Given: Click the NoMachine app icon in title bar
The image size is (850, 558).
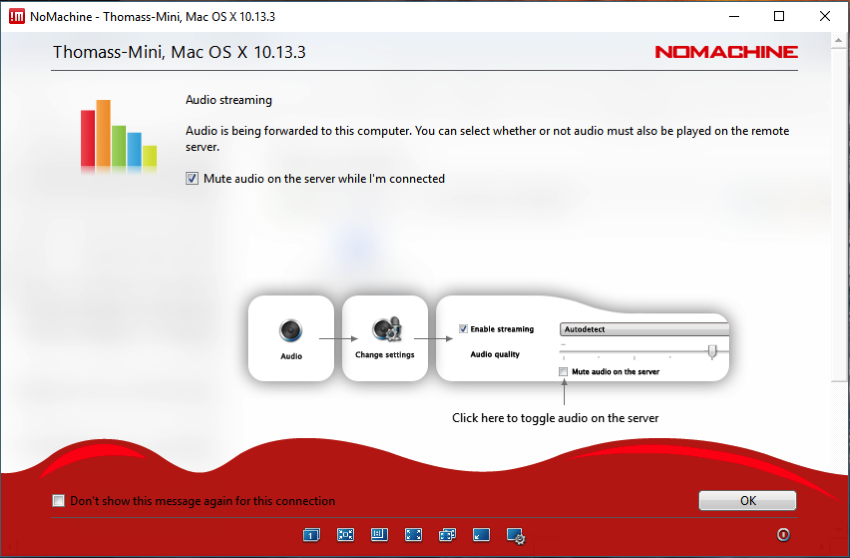Looking at the screenshot, I should [x=17, y=16].
